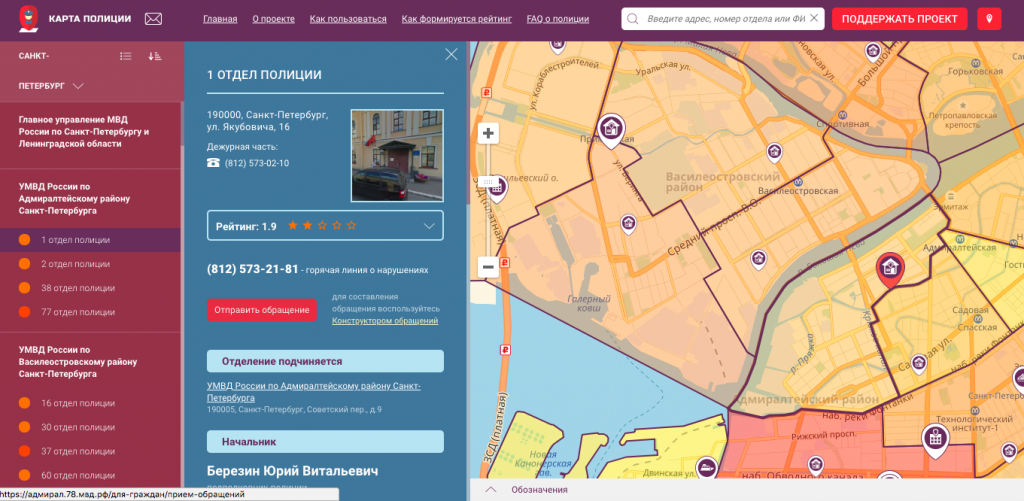Image resolution: width=1024 pixels, height=501 pixels.
Task: Select the red highlighted police station marker
Action: (x=887, y=267)
